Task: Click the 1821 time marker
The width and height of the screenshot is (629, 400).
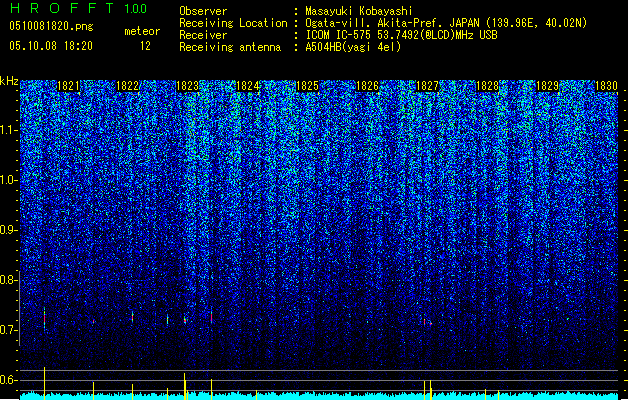Action: (x=69, y=86)
